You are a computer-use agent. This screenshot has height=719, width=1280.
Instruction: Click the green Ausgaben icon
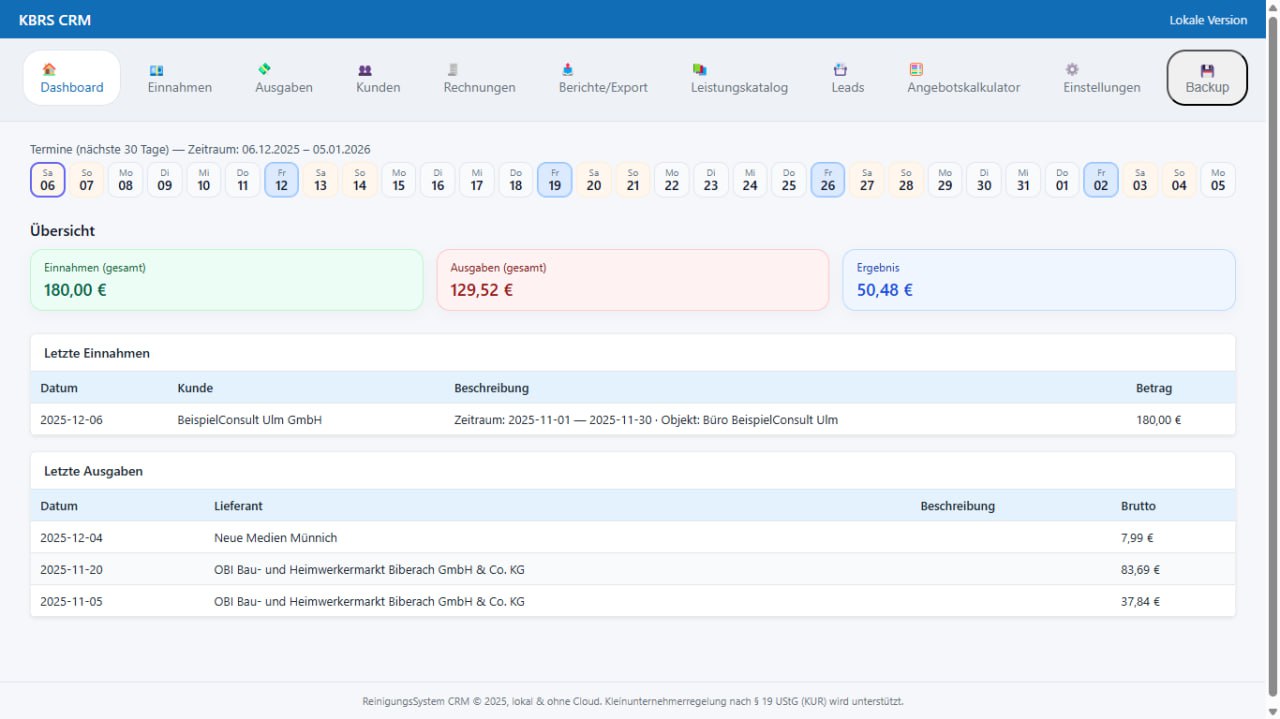click(x=264, y=69)
